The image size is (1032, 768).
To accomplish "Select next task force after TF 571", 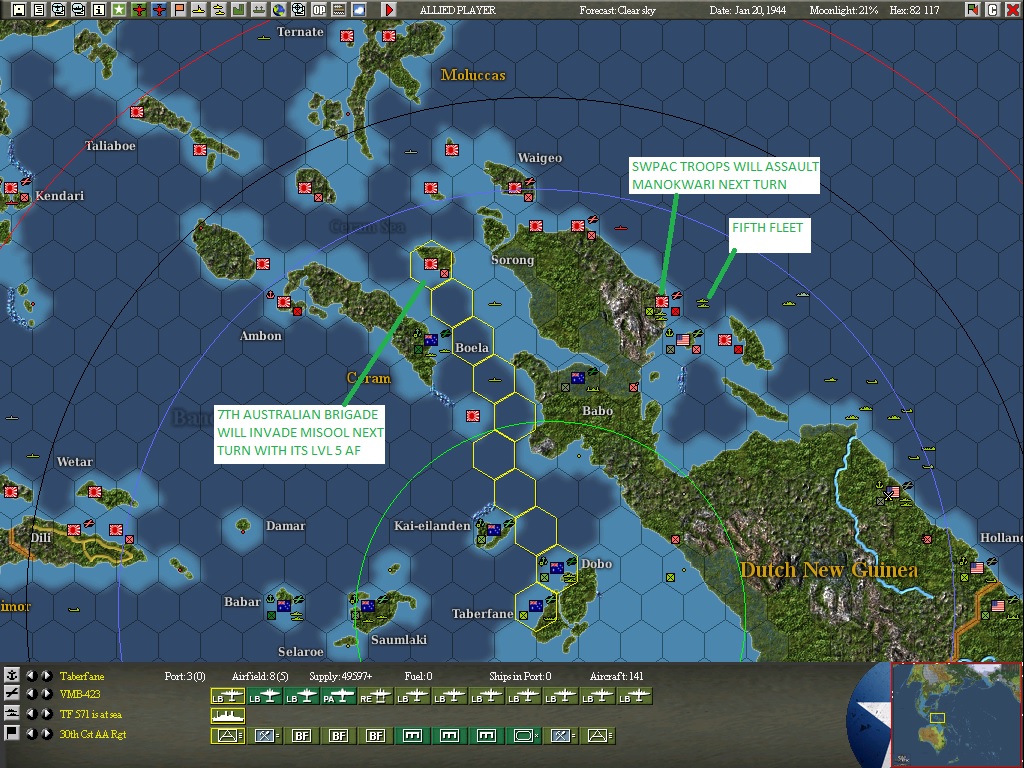I will (x=46, y=713).
